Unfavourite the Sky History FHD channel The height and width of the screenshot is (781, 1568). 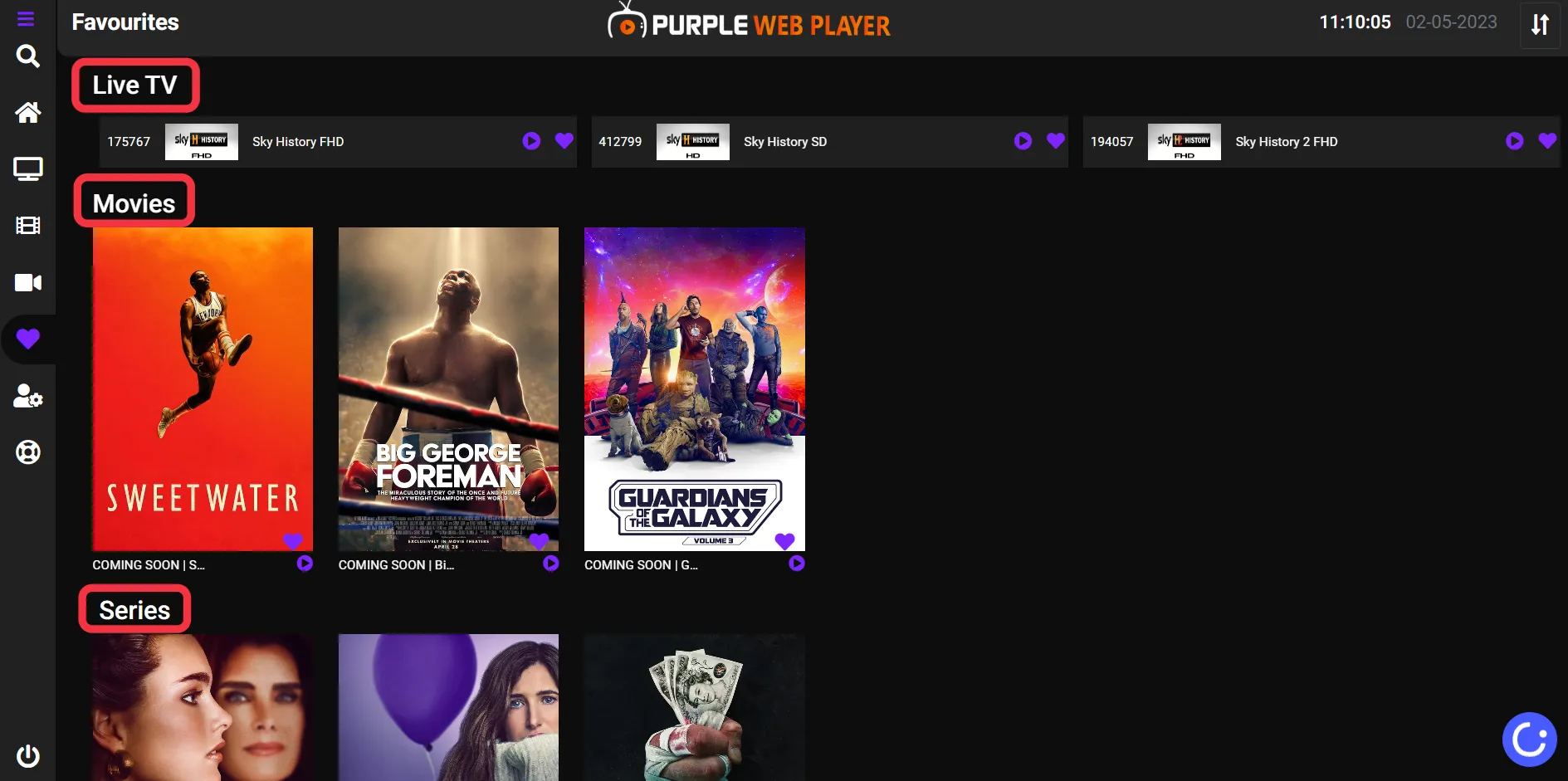tap(564, 141)
